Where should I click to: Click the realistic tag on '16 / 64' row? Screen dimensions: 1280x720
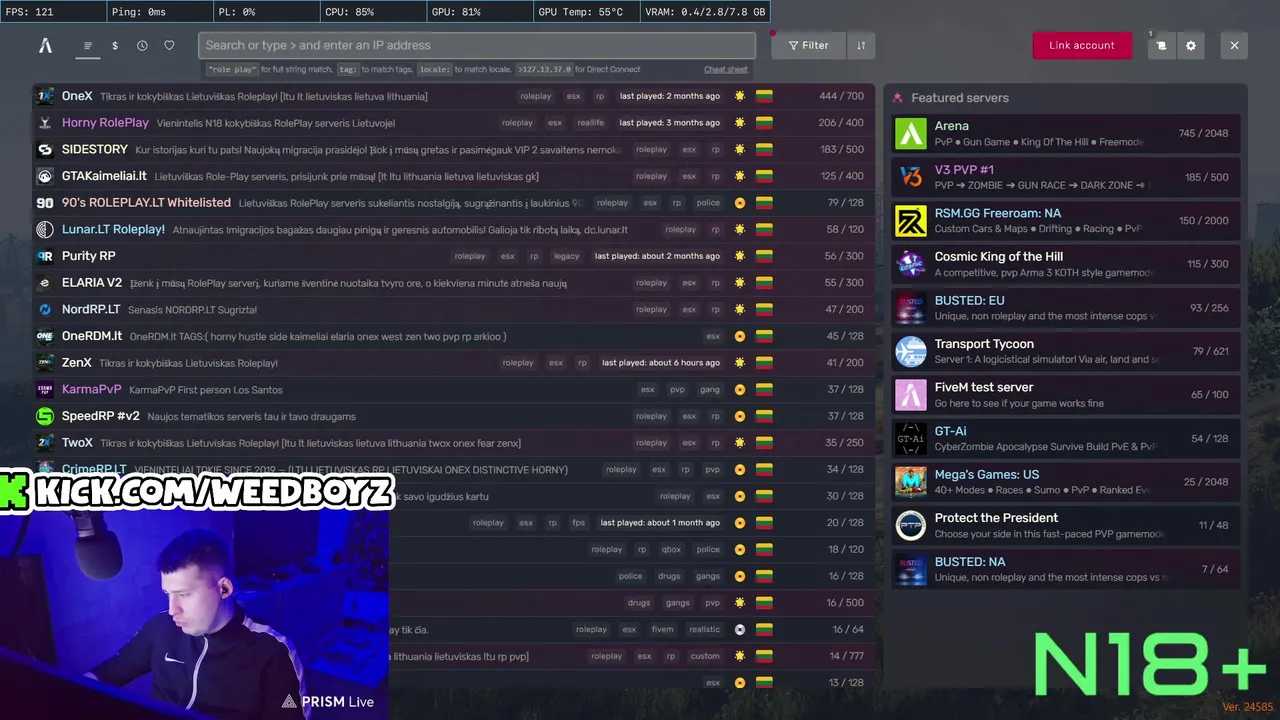pos(704,629)
